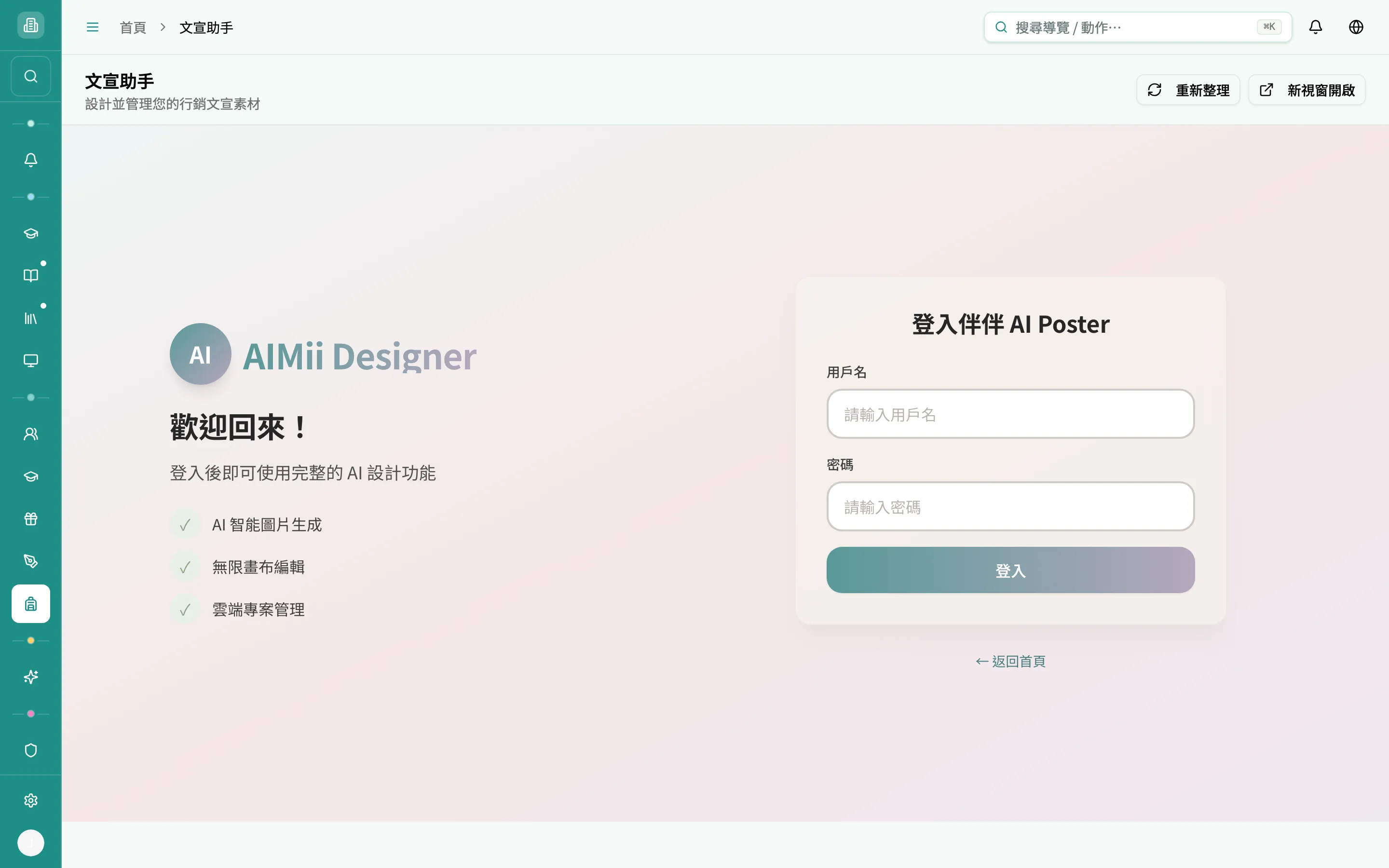Click the 重新整理 button
Viewport: 1389px width, 868px height.
1188,90
